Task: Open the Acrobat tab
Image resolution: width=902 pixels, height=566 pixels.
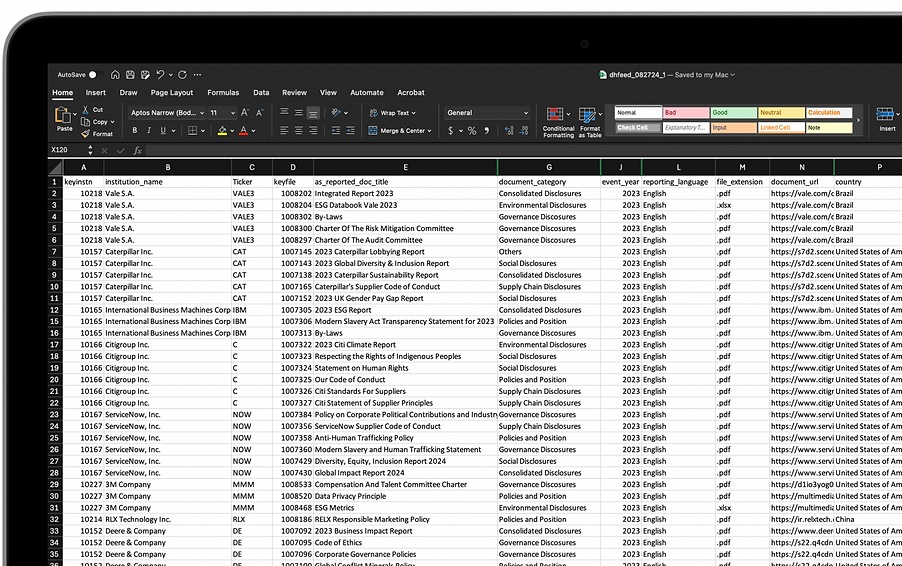Action: tap(411, 93)
